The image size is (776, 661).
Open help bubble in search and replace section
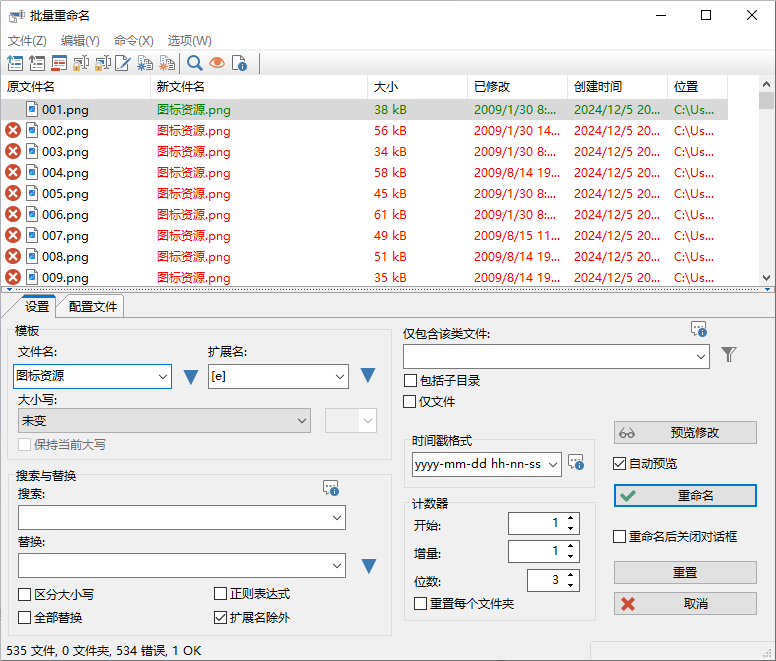click(331, 488)
